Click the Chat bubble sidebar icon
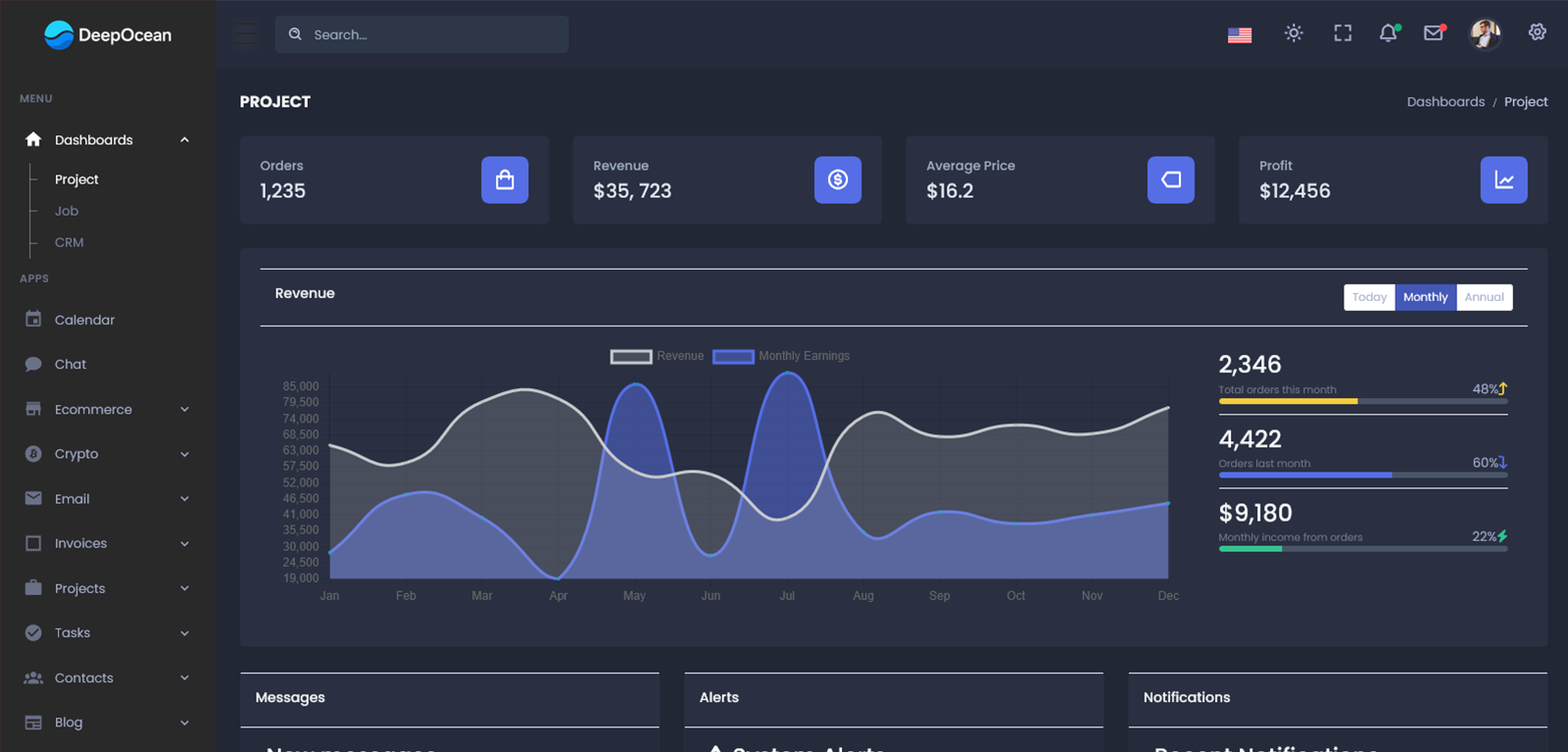The height and width of the screenshot is (752, 1568). pos(33,364)
